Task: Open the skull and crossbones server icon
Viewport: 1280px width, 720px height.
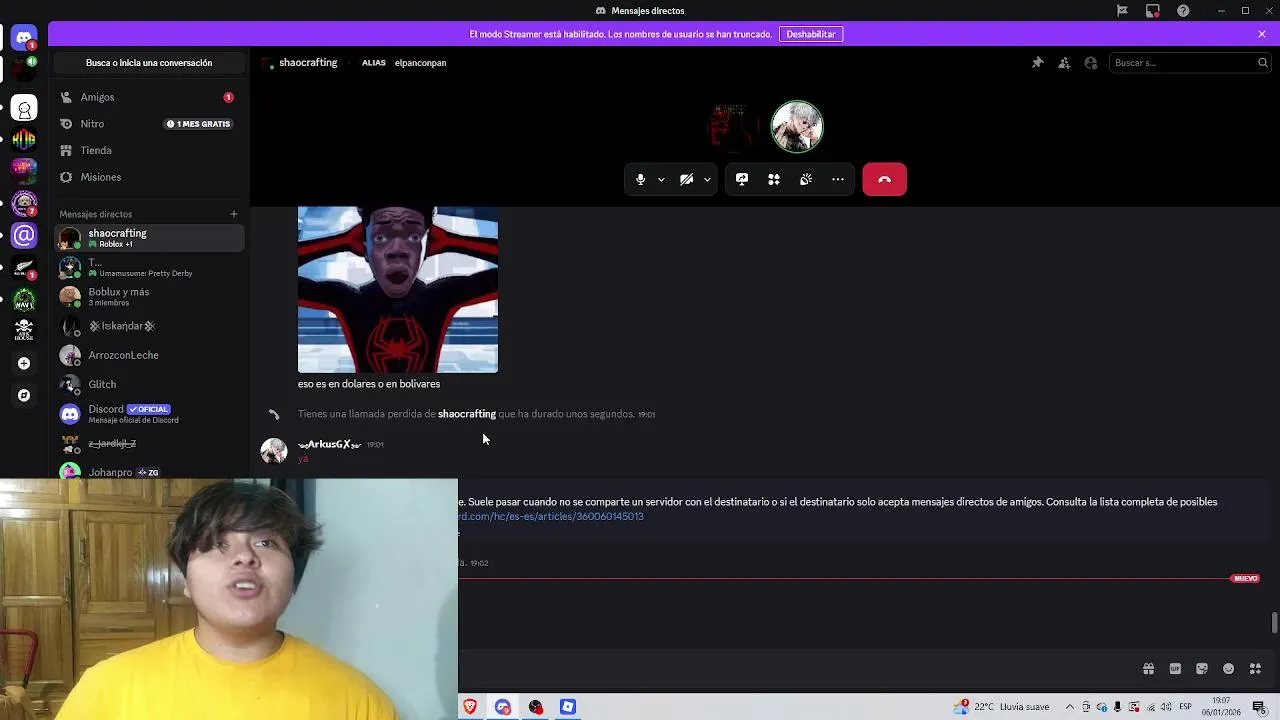Action: [x=24, y=330]
